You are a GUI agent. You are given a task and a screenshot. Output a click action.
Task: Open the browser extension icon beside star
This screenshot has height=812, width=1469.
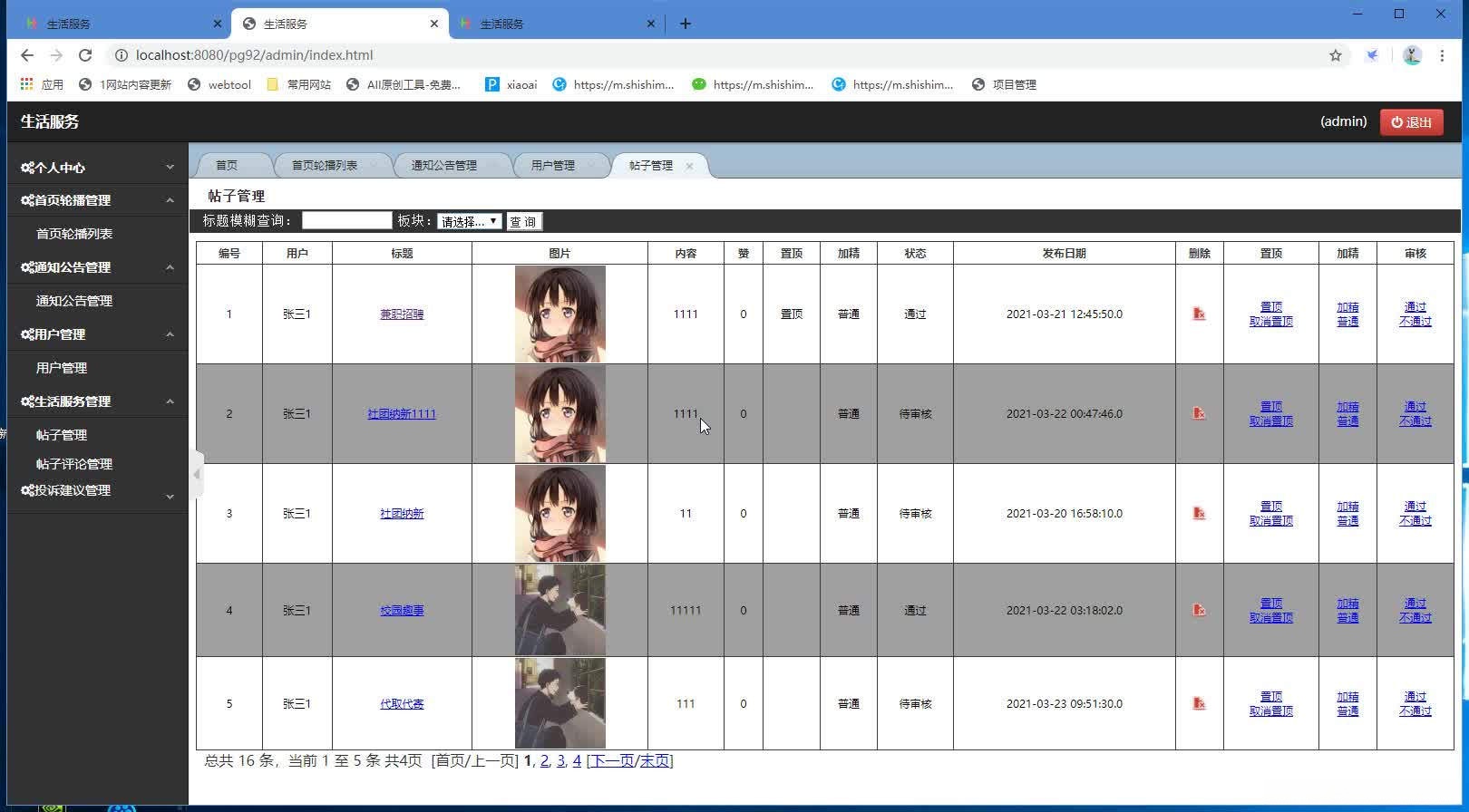point(1373,55)
